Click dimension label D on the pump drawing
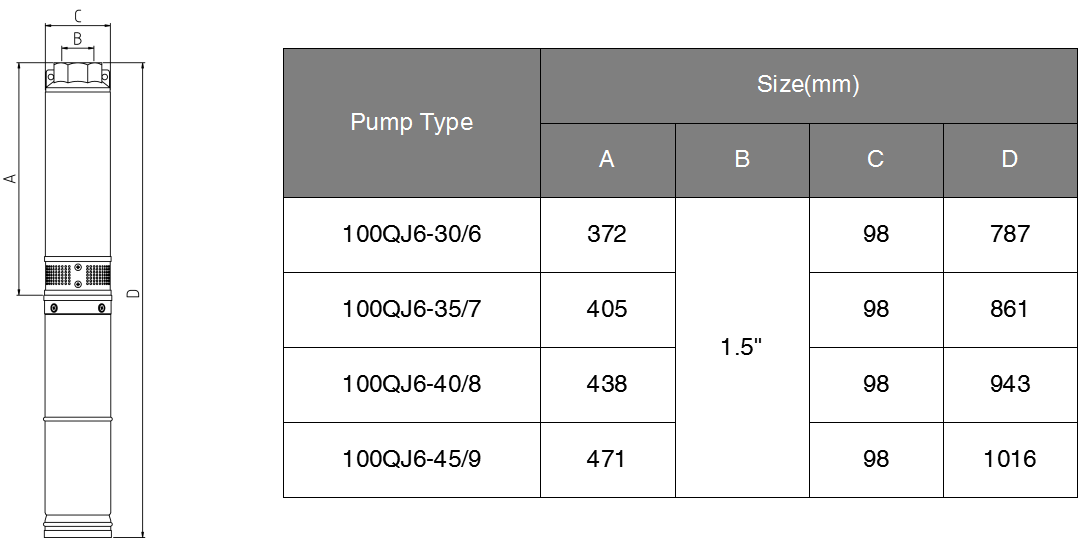Viewport: 1078px width, 548px height. tap(135, 294)
